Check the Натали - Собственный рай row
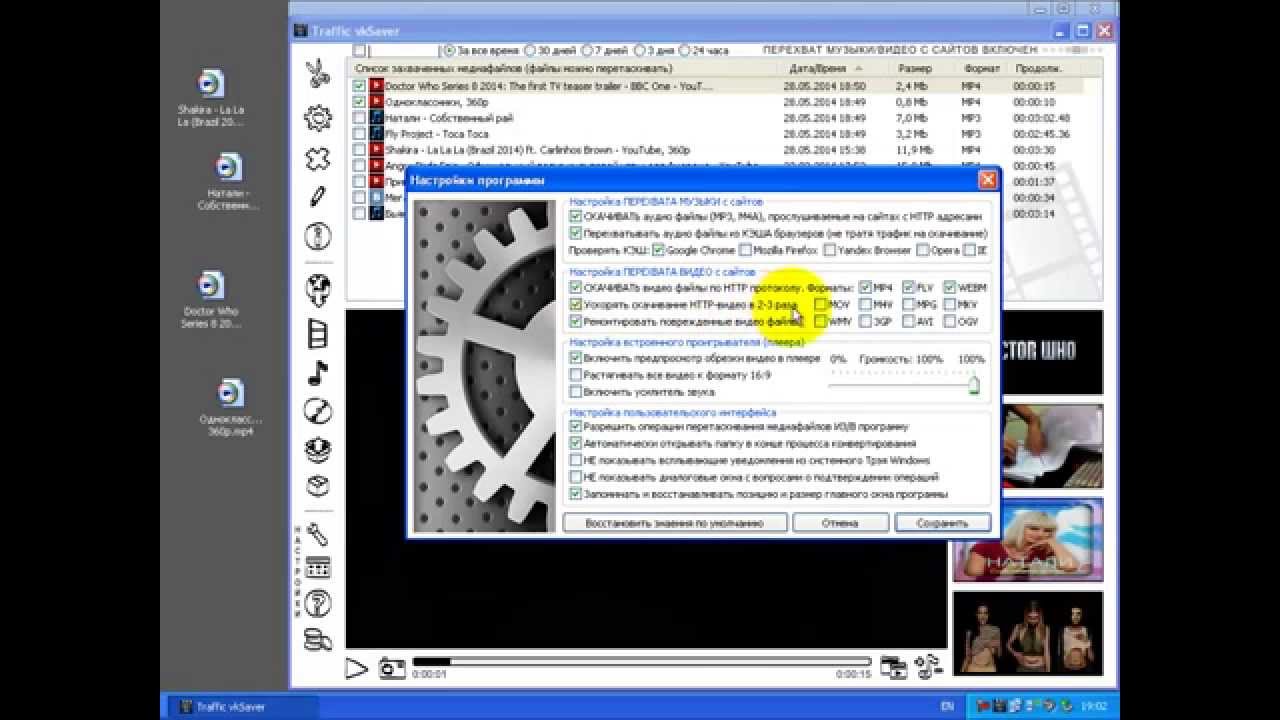1280x720 pixels. pyautogui.click(x=359, y=118)
